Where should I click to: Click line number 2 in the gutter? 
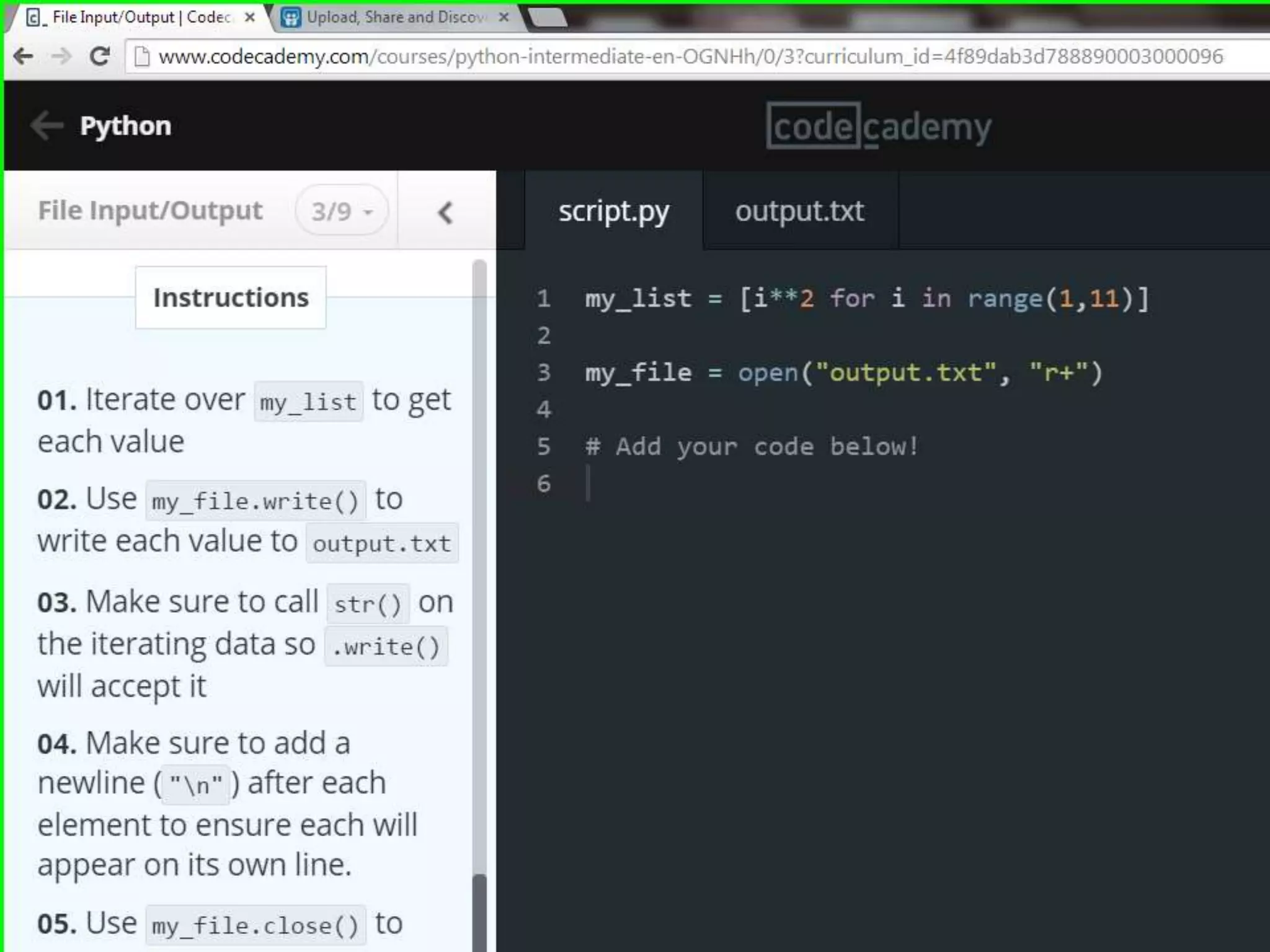pos(544,336)
